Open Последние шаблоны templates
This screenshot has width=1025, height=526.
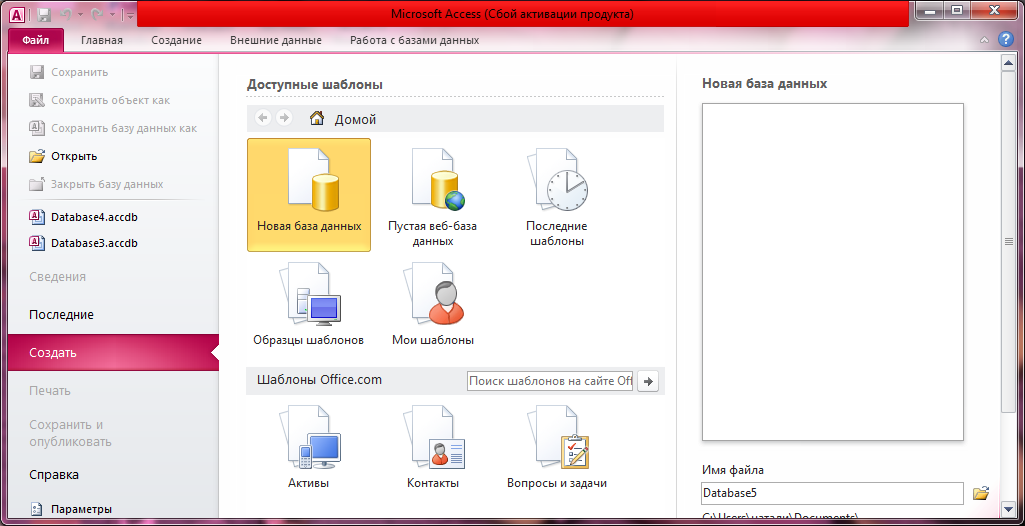pos(556,195)
